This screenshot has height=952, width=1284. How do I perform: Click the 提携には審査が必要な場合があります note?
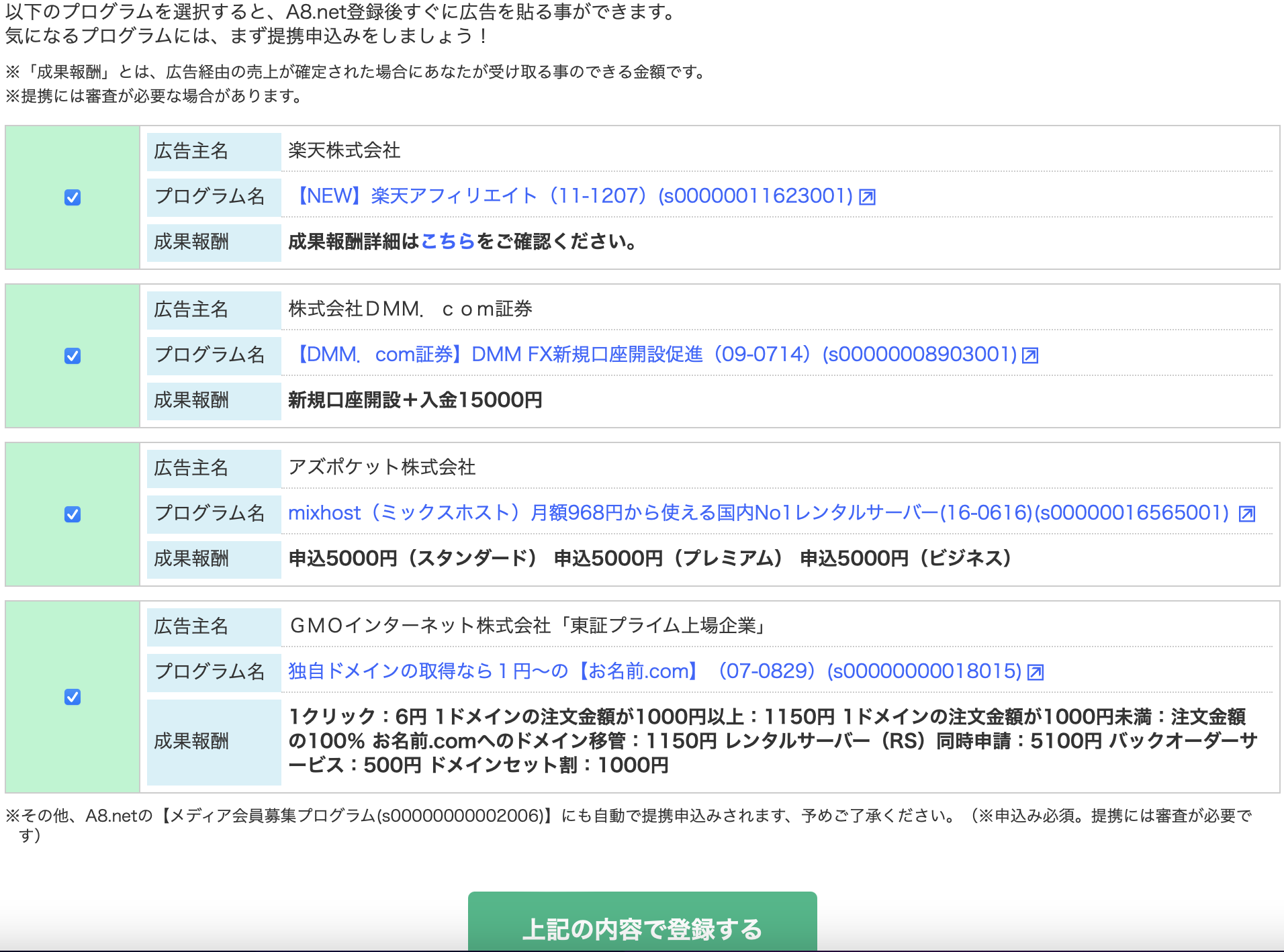[x=154, y=96]
